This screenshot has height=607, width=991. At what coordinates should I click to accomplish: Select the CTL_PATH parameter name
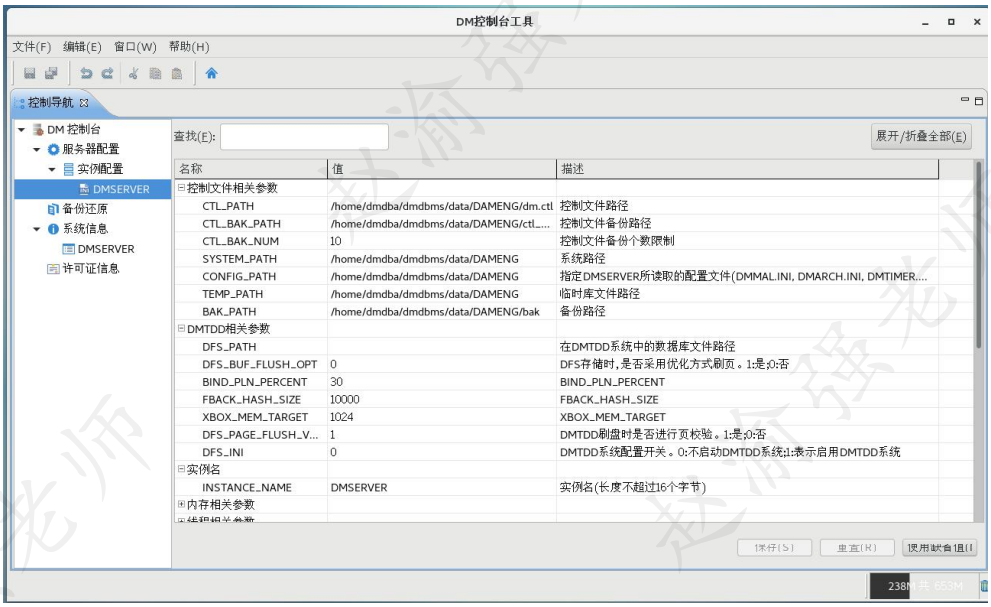tap(228, 206)
